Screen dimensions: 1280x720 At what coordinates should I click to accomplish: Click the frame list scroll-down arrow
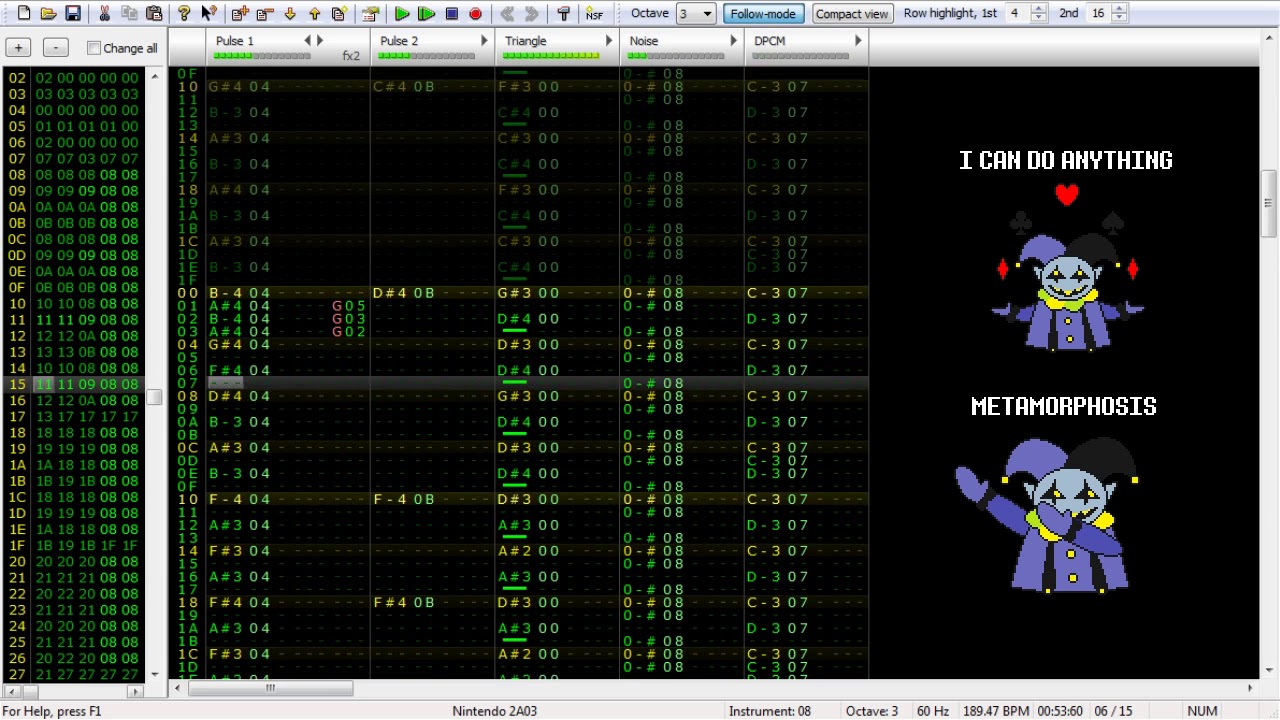154,675
